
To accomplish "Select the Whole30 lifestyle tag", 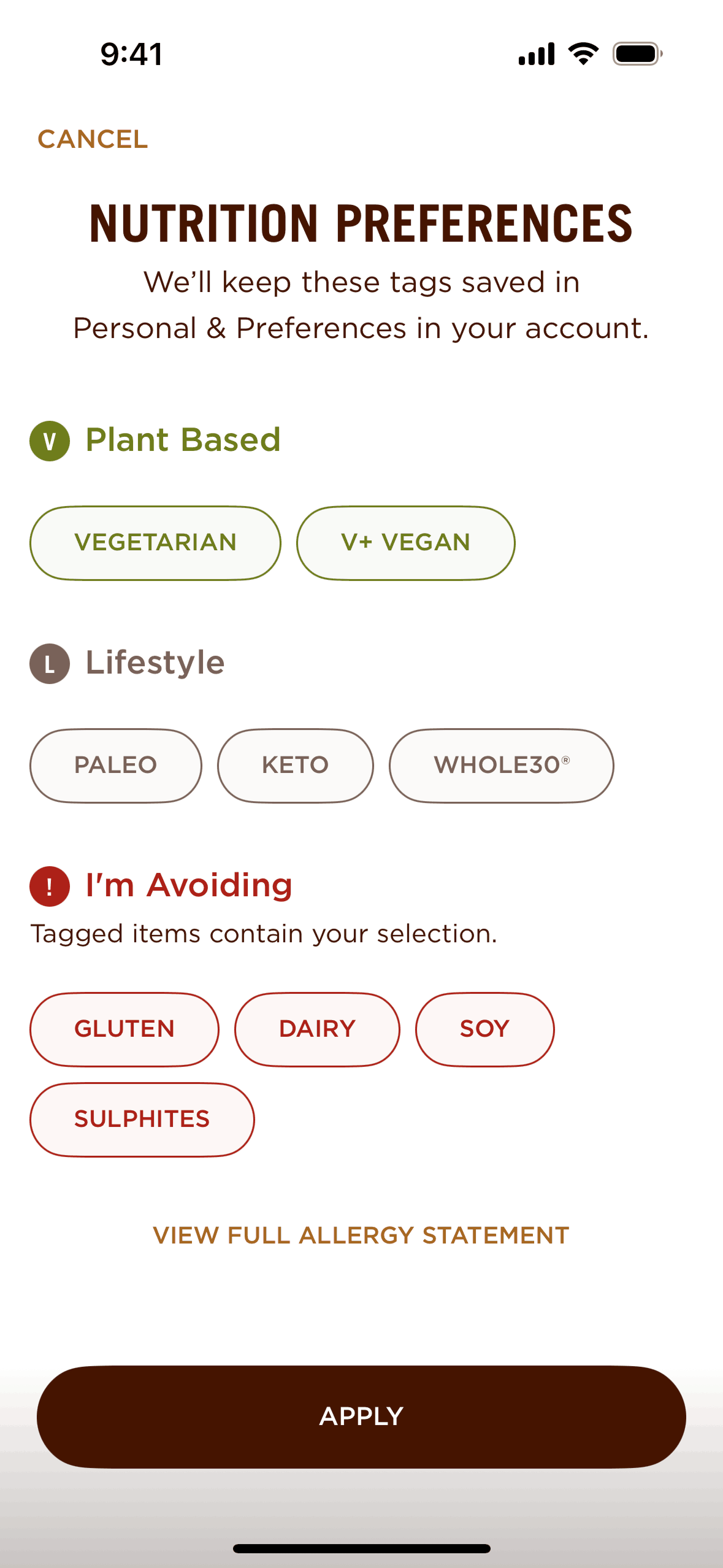I will click(501, 766).
